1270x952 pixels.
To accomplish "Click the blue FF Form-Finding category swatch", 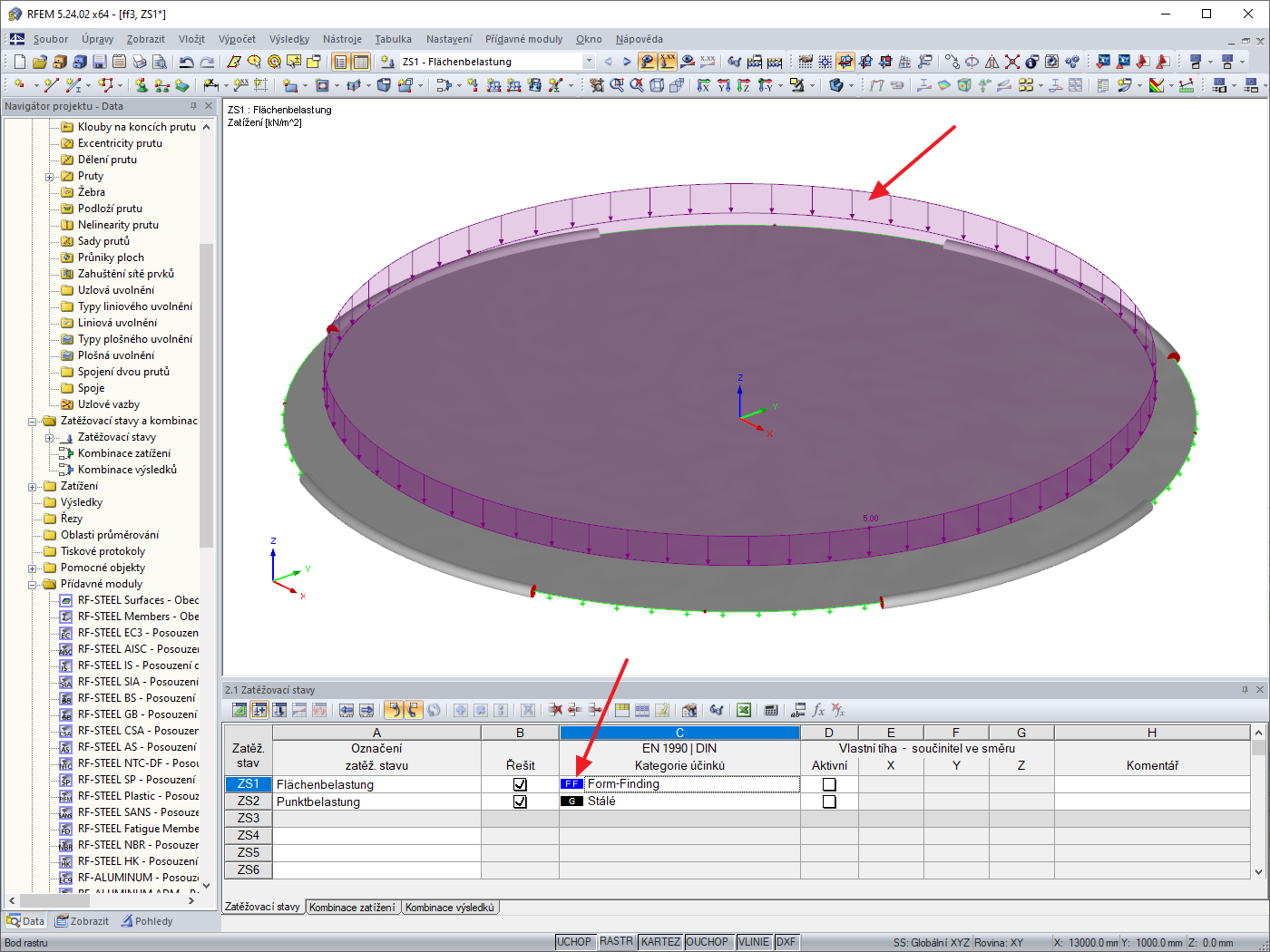I will tap(571, 784).
